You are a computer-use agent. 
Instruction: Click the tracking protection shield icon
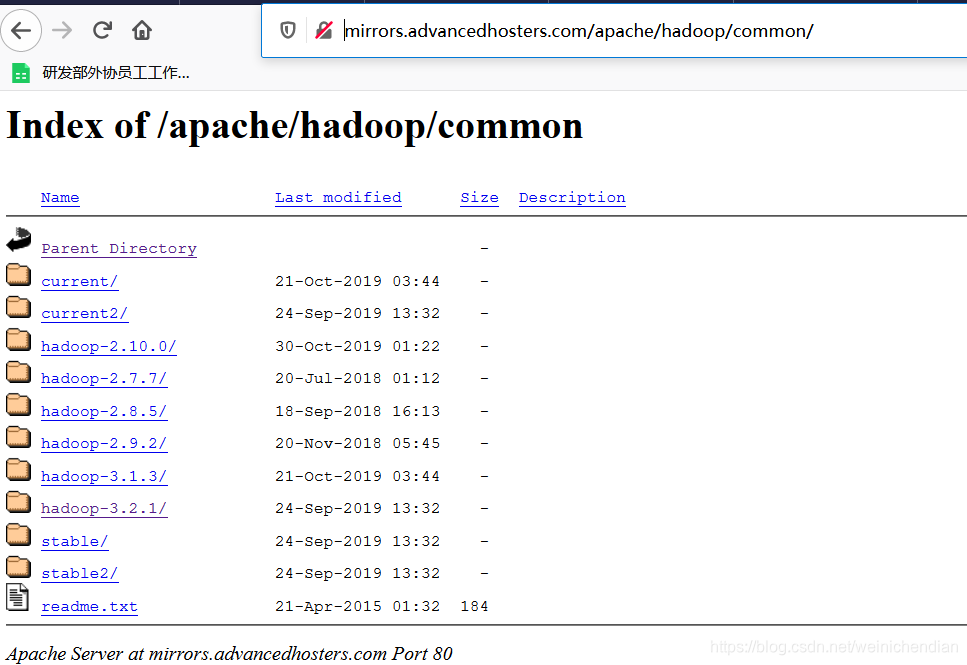point(287,31)
